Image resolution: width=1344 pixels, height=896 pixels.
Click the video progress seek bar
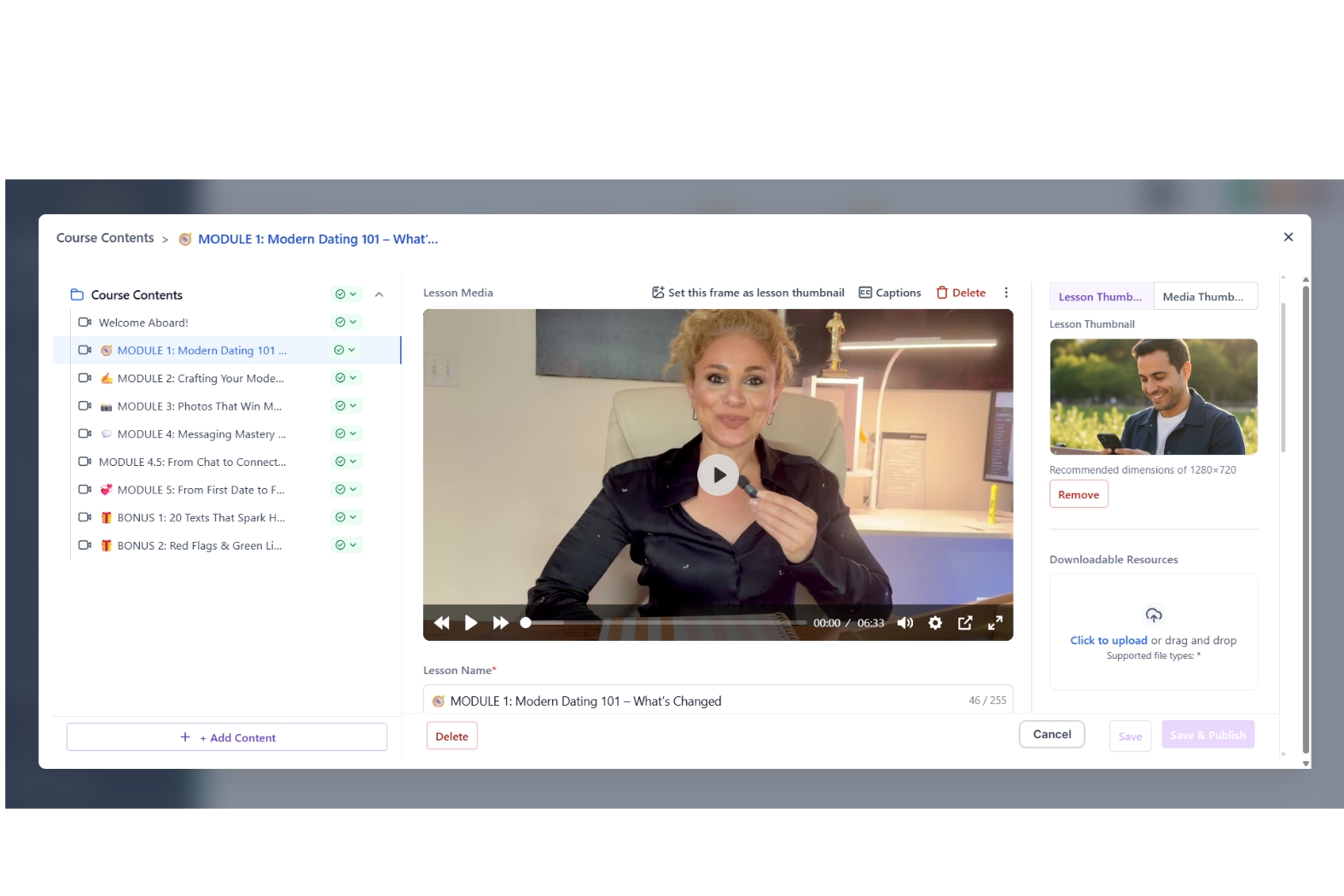point(666,623)
